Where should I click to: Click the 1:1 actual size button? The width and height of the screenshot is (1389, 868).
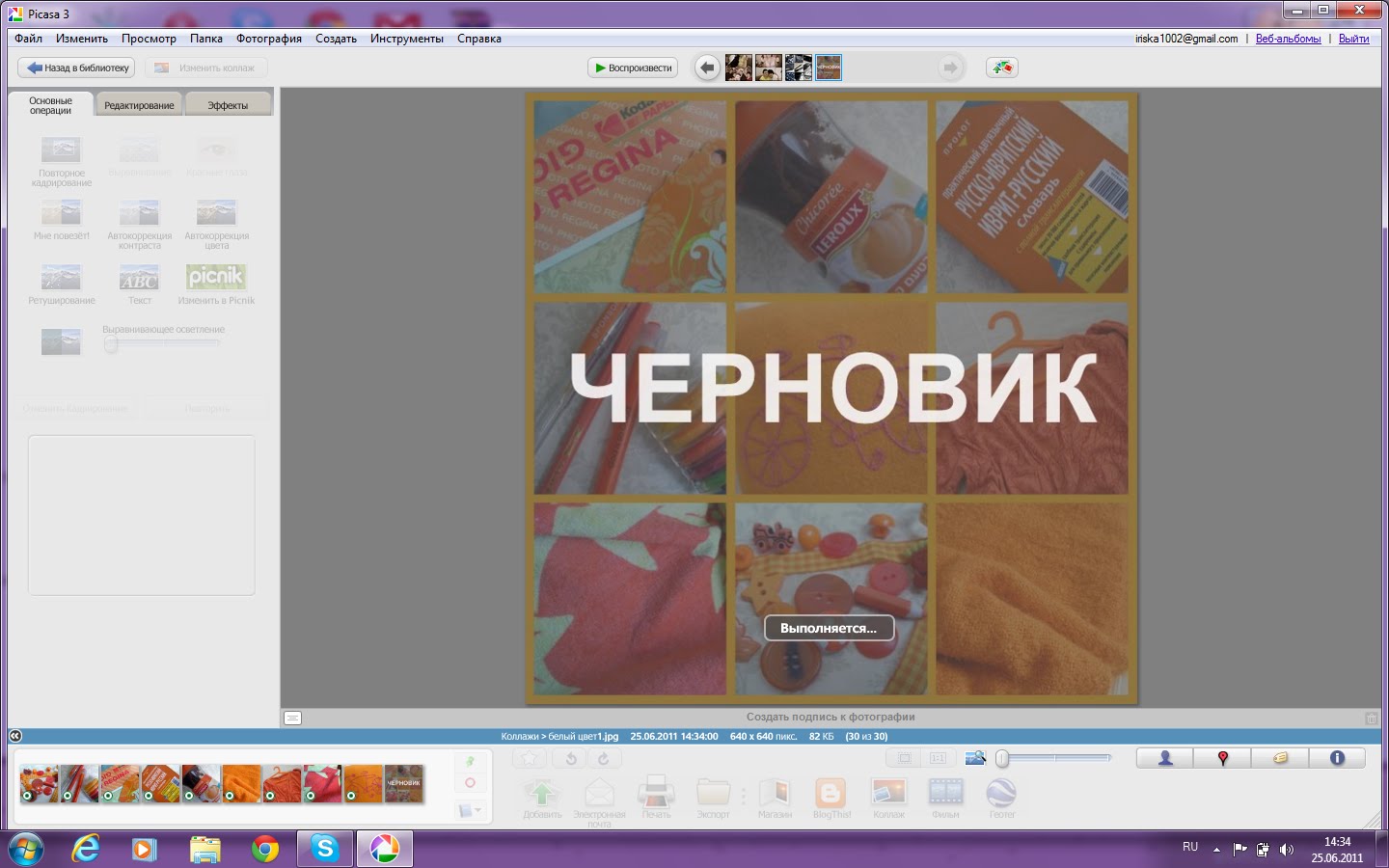tap(938, 759)
